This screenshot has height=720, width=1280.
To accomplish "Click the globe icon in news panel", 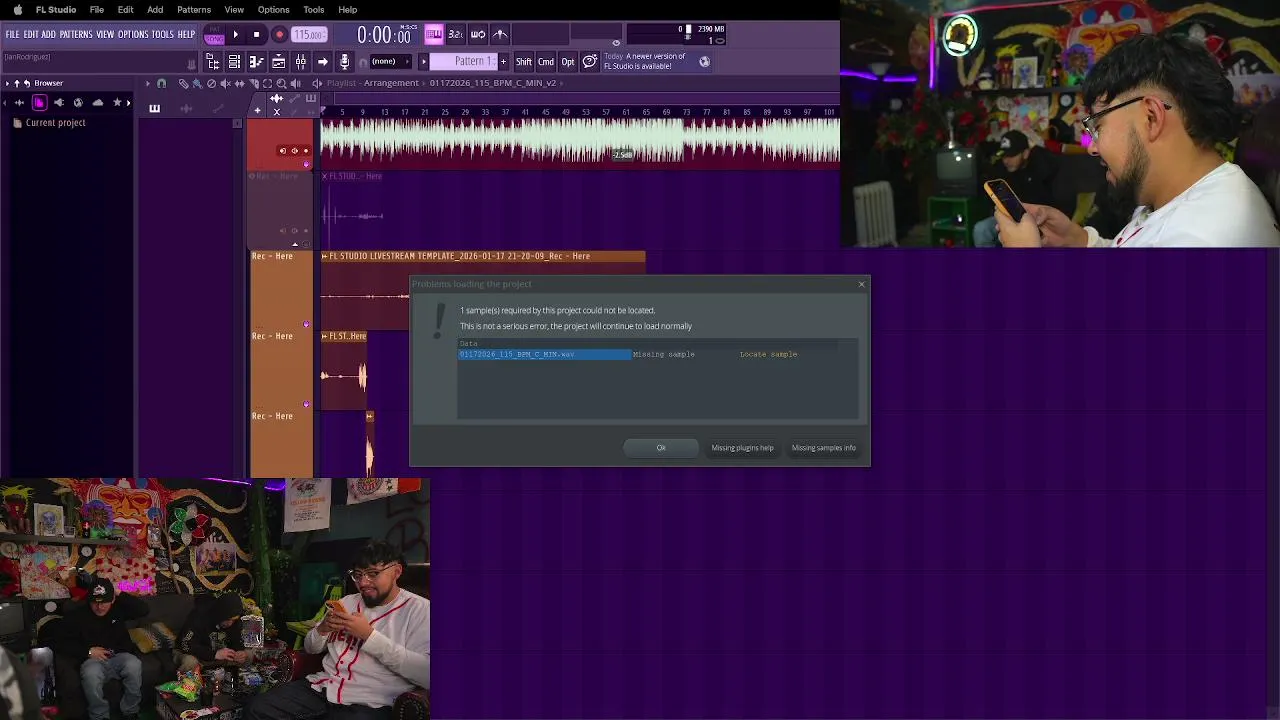I will point(704,61).
